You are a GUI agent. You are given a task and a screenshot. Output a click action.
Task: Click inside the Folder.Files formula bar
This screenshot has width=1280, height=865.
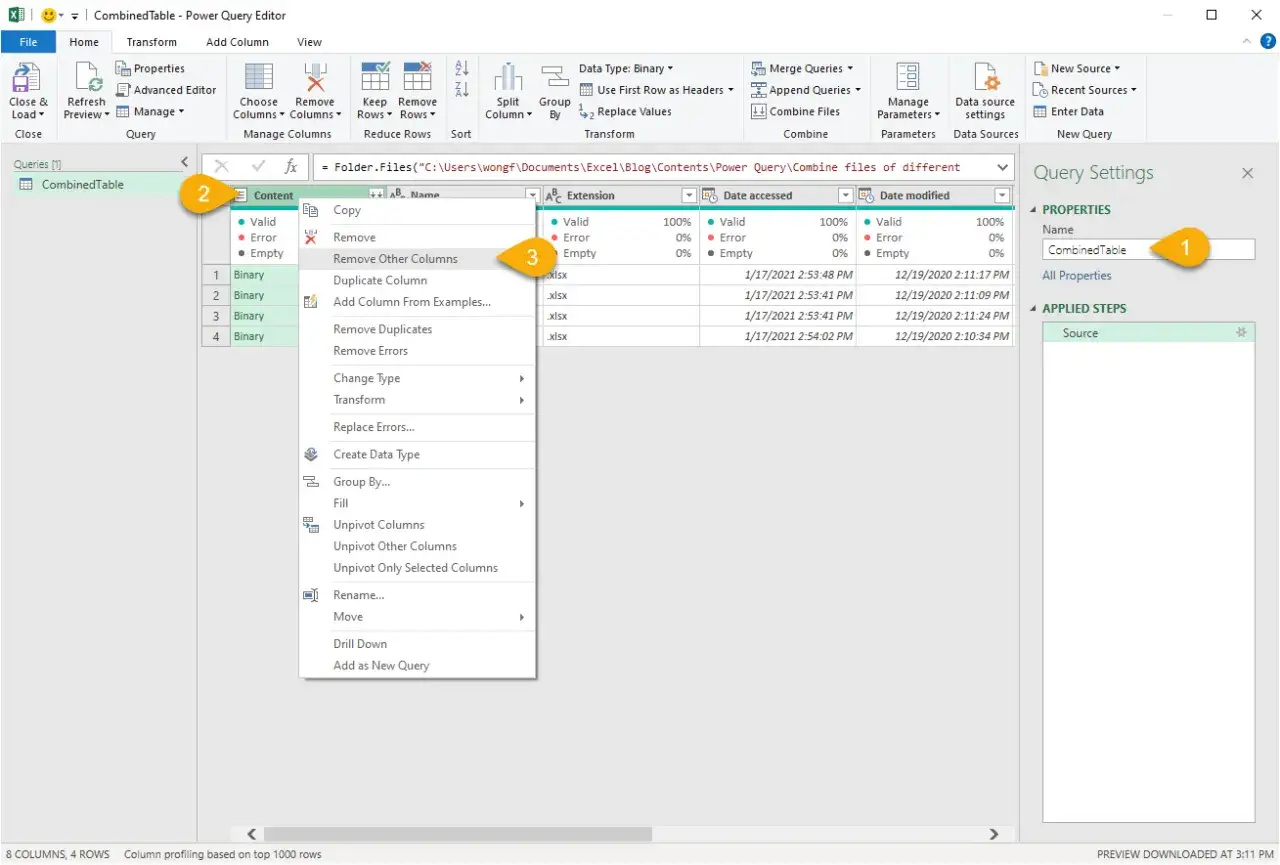pyautogui.click(x=653, y=167)
